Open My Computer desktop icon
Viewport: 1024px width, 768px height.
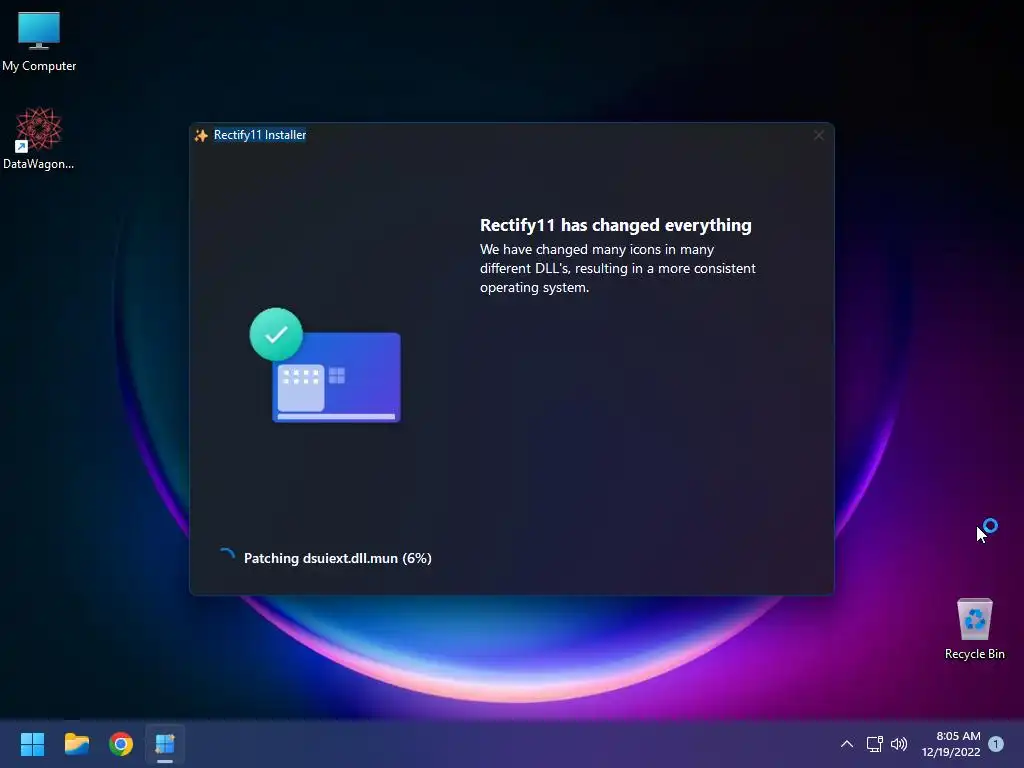[39, 41]
